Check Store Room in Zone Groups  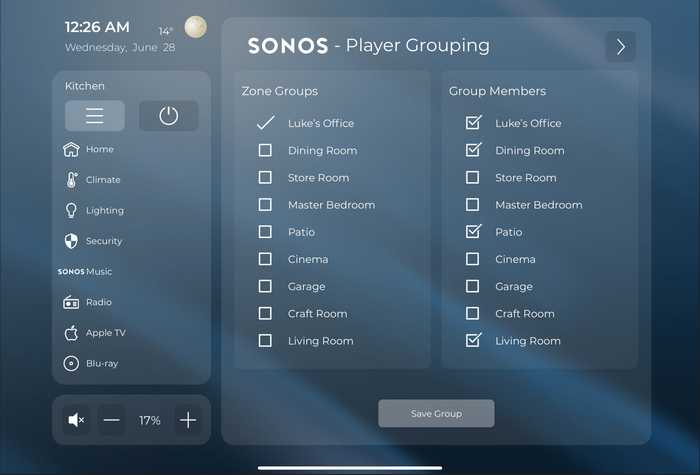tap(265, 177)
